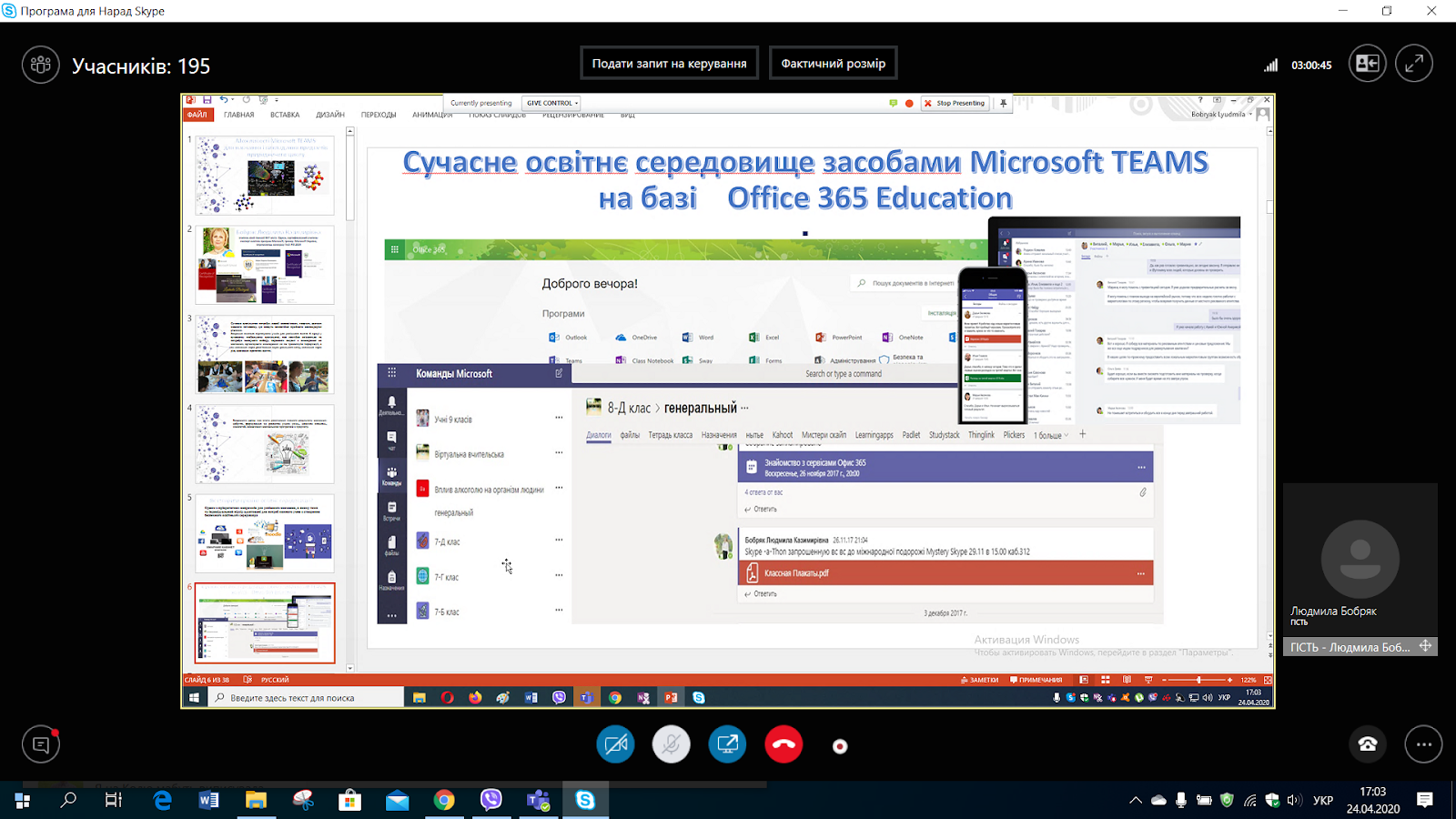Expand GIVE CONTROL dropdown

click(x=551, y=103)
